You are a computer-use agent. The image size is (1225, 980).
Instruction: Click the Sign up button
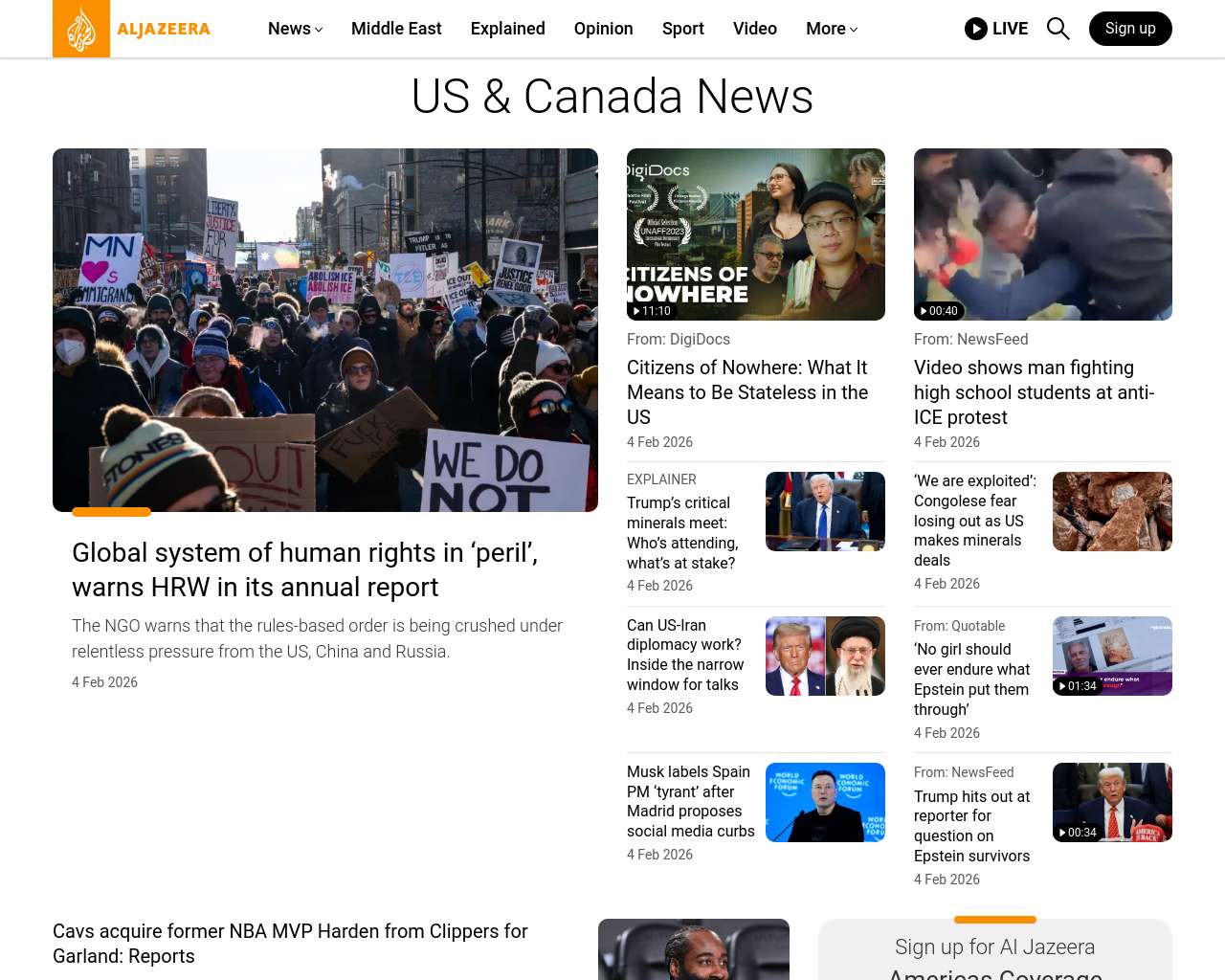(1130, 29)
